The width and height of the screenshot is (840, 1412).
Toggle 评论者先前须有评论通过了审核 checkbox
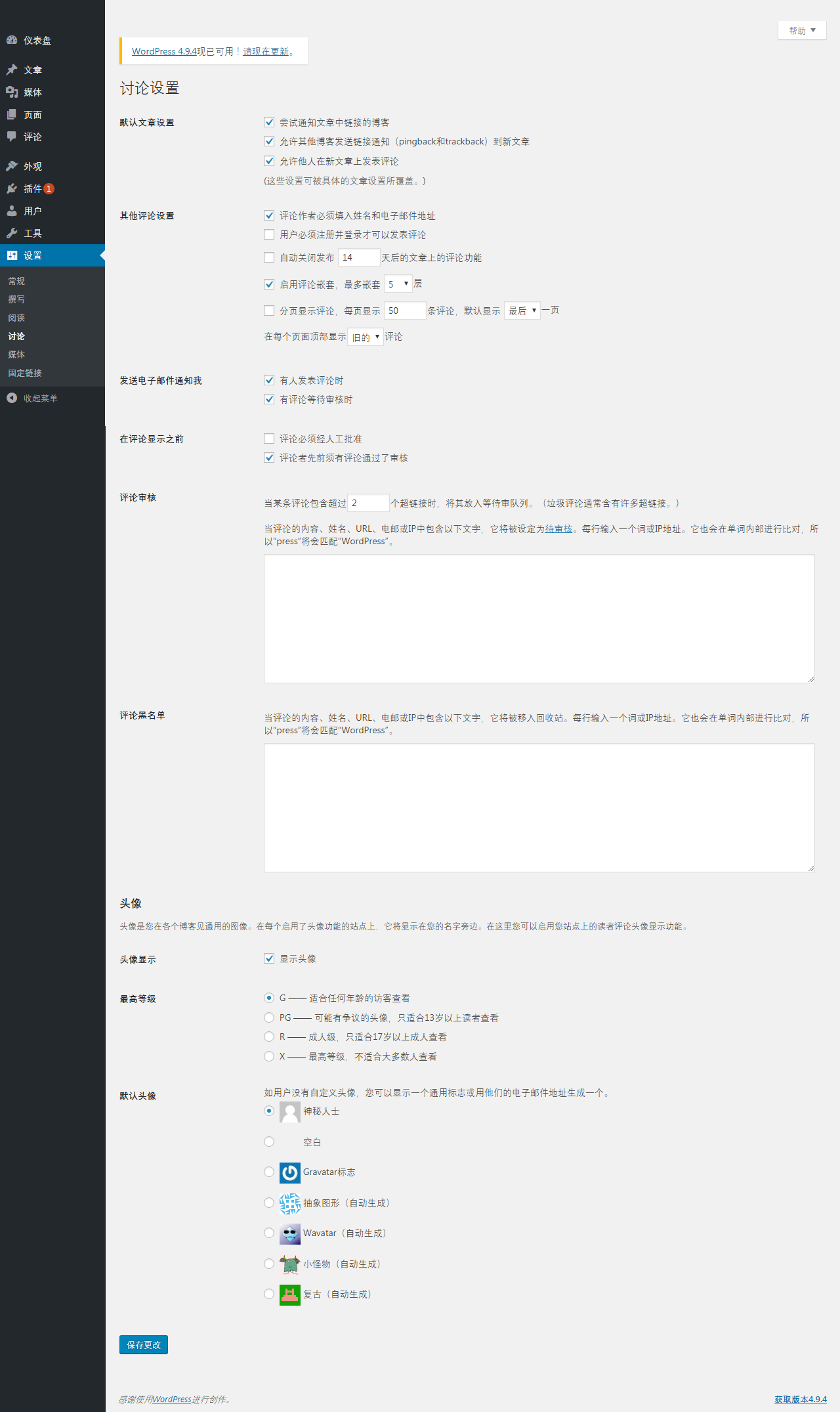point(269,458)
